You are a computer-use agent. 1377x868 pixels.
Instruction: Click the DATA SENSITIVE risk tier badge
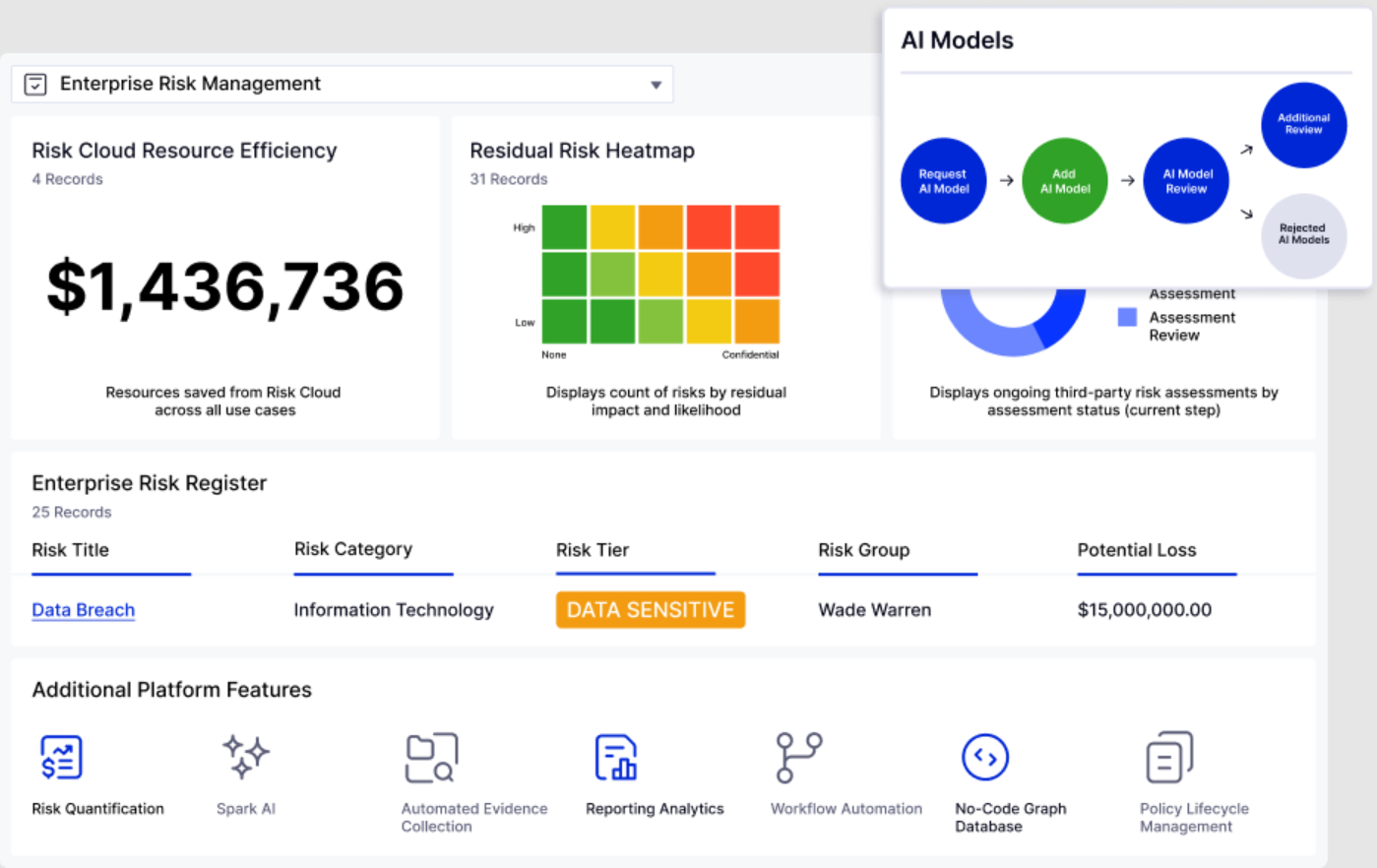(650, 610)
